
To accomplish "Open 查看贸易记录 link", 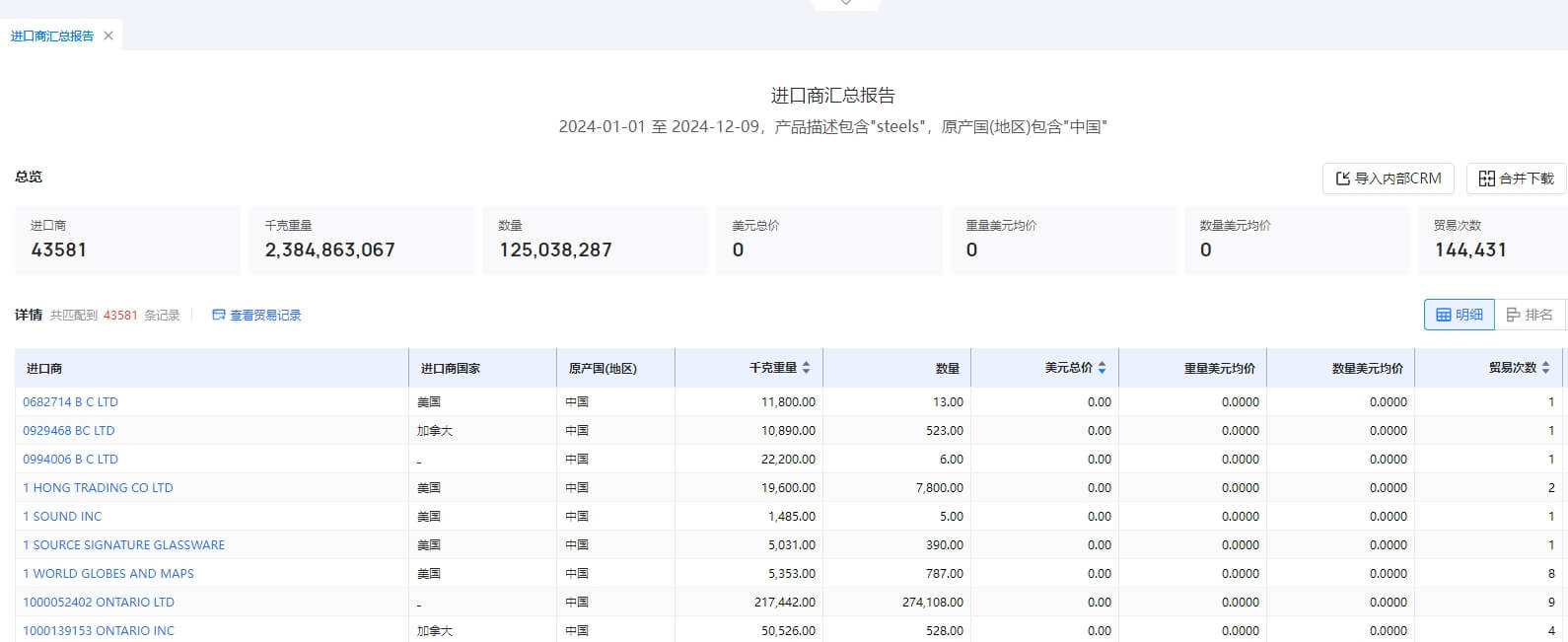I will pyautogui.click(x=256, y=316).
